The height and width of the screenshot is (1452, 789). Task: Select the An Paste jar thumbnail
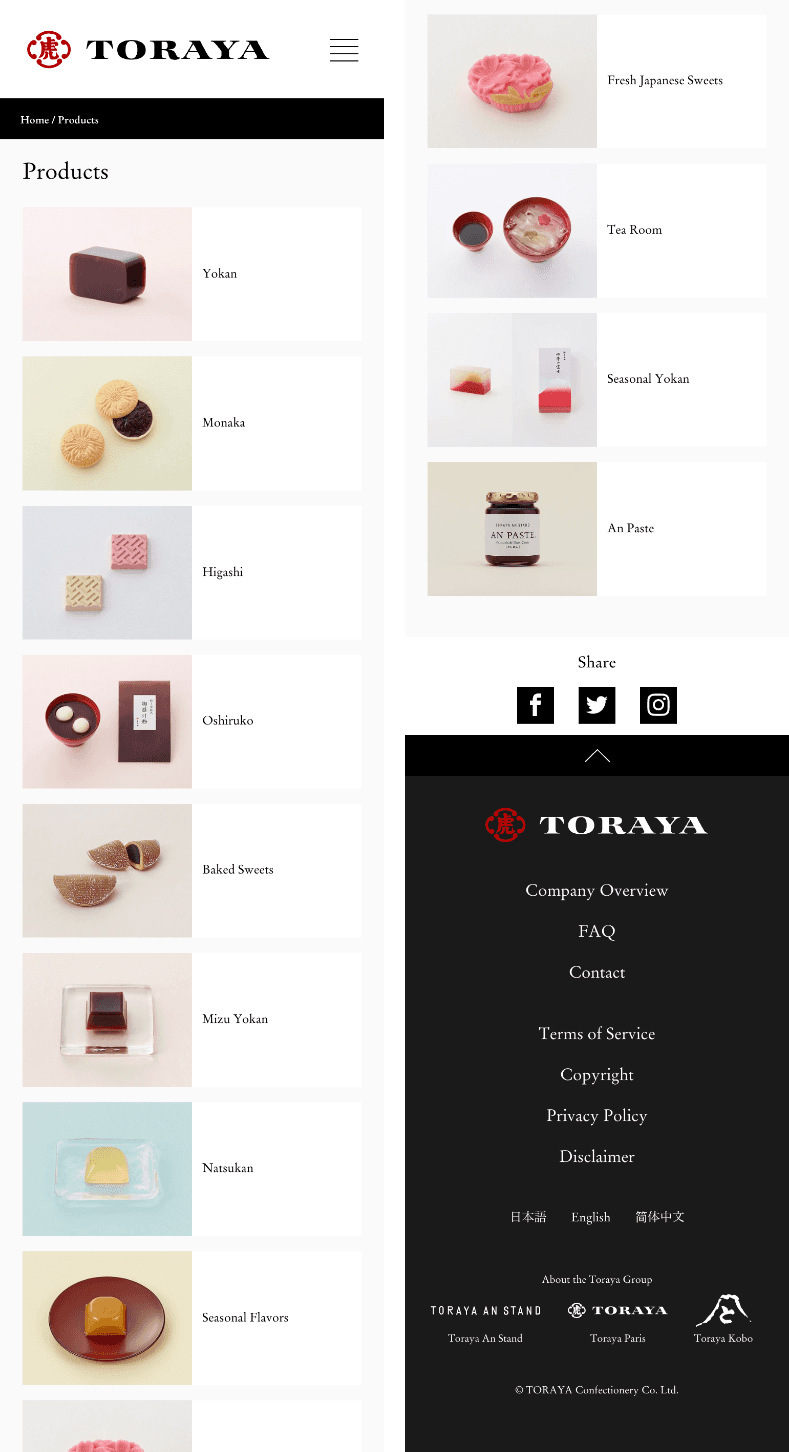pyautogui.click(x=512, y=529)
